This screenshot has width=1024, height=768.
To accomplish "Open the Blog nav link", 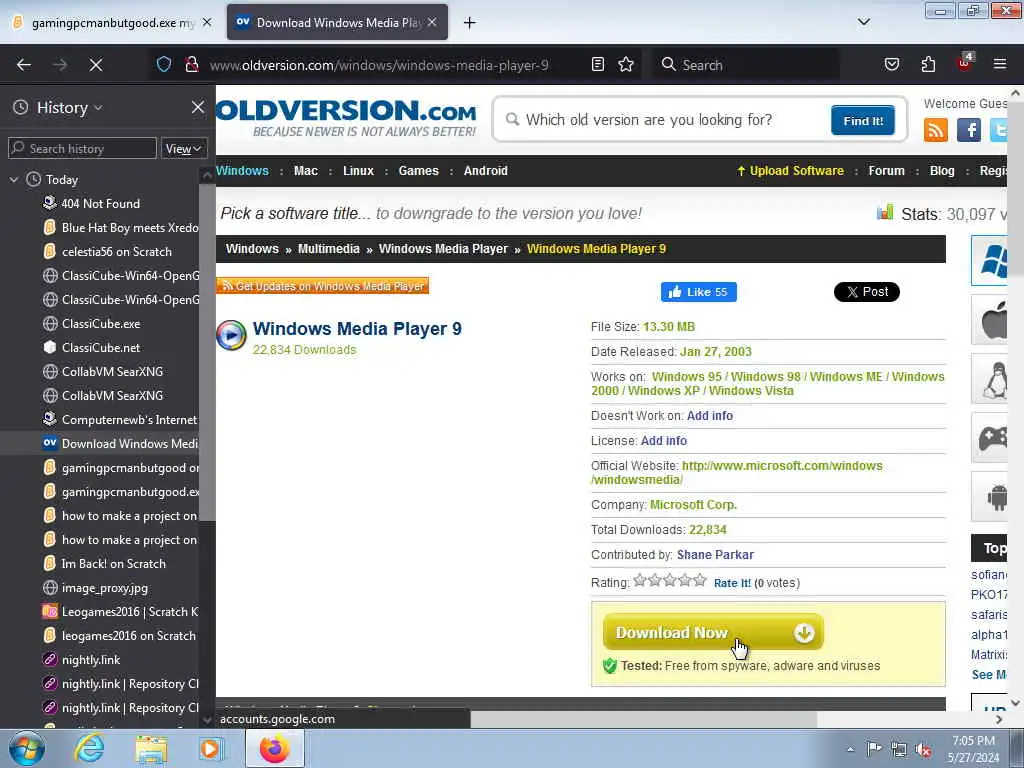I will point(942,171).
